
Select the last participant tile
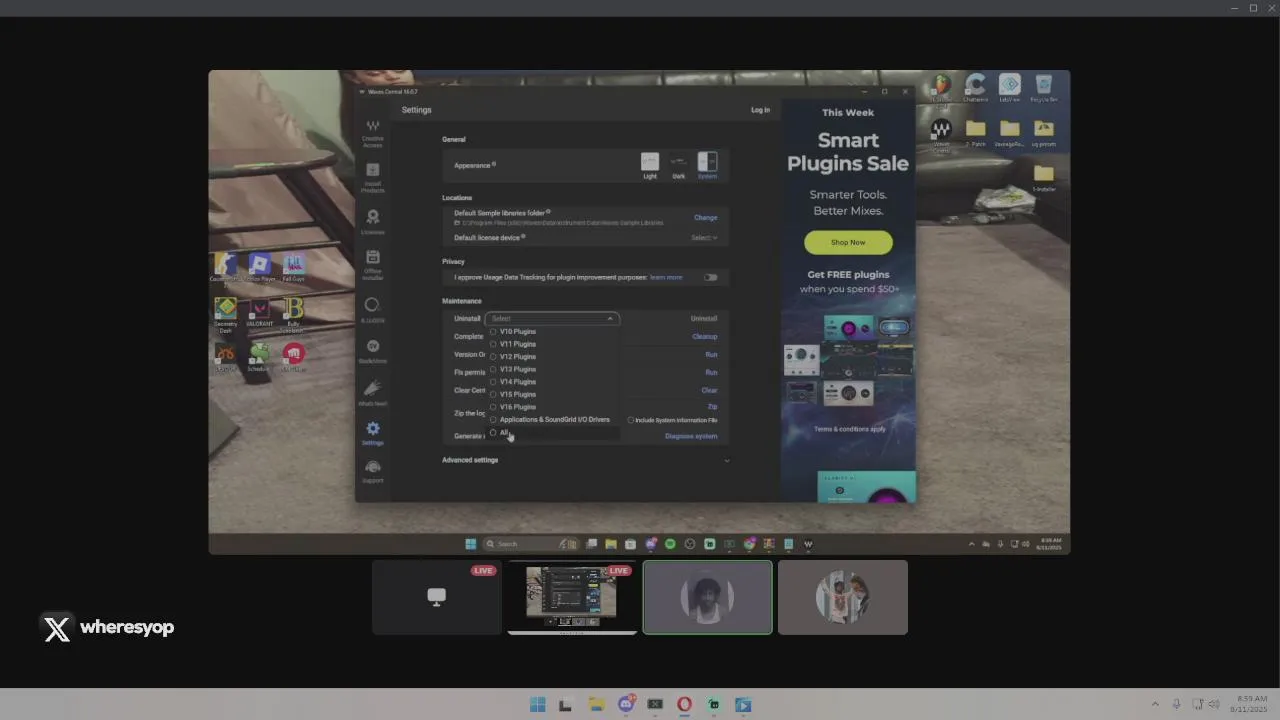843,597
